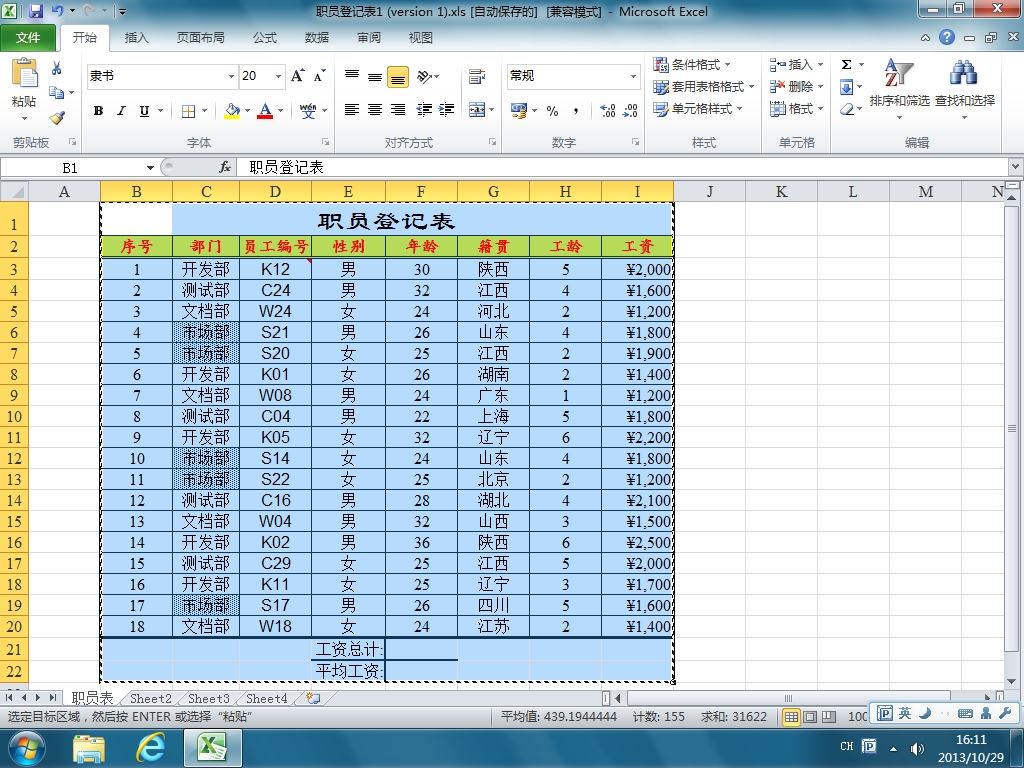Activate the Format Painter brush

pyautogui.click(x=57, y=118)
